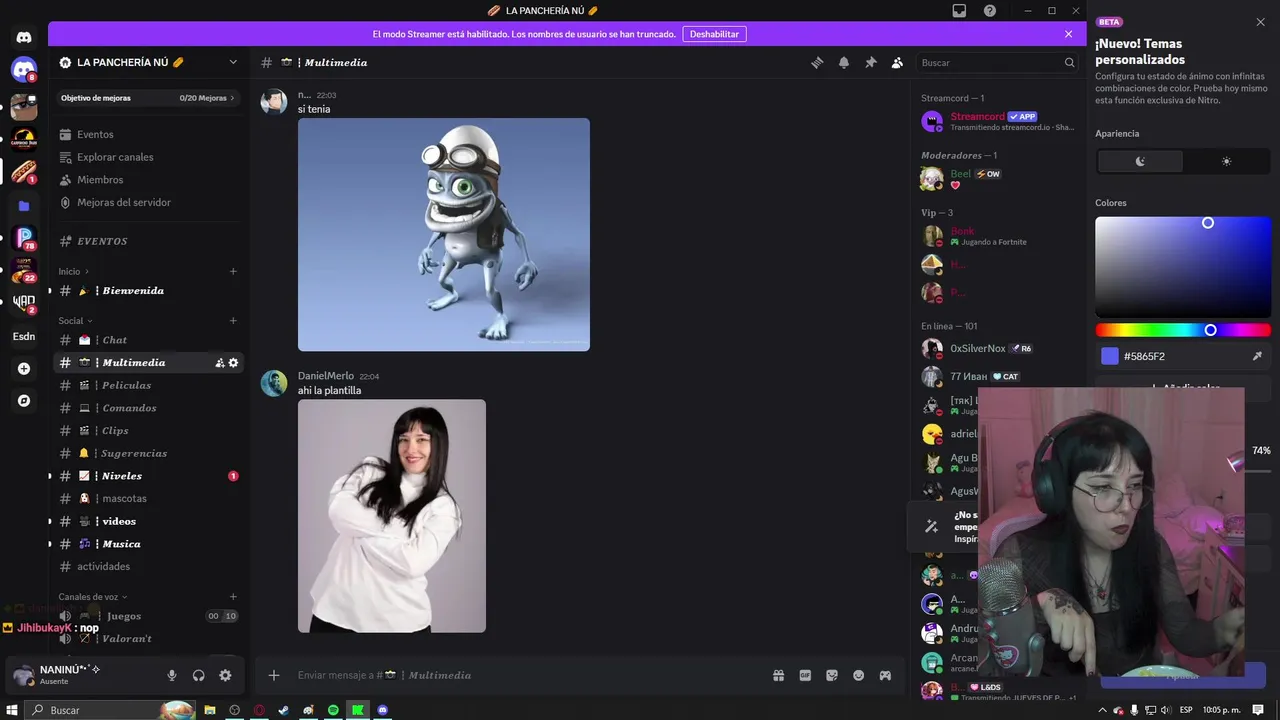Toggle microphone mute in user panel
Viewport: 1280px width, 720px height.
[x=172, y=675]
